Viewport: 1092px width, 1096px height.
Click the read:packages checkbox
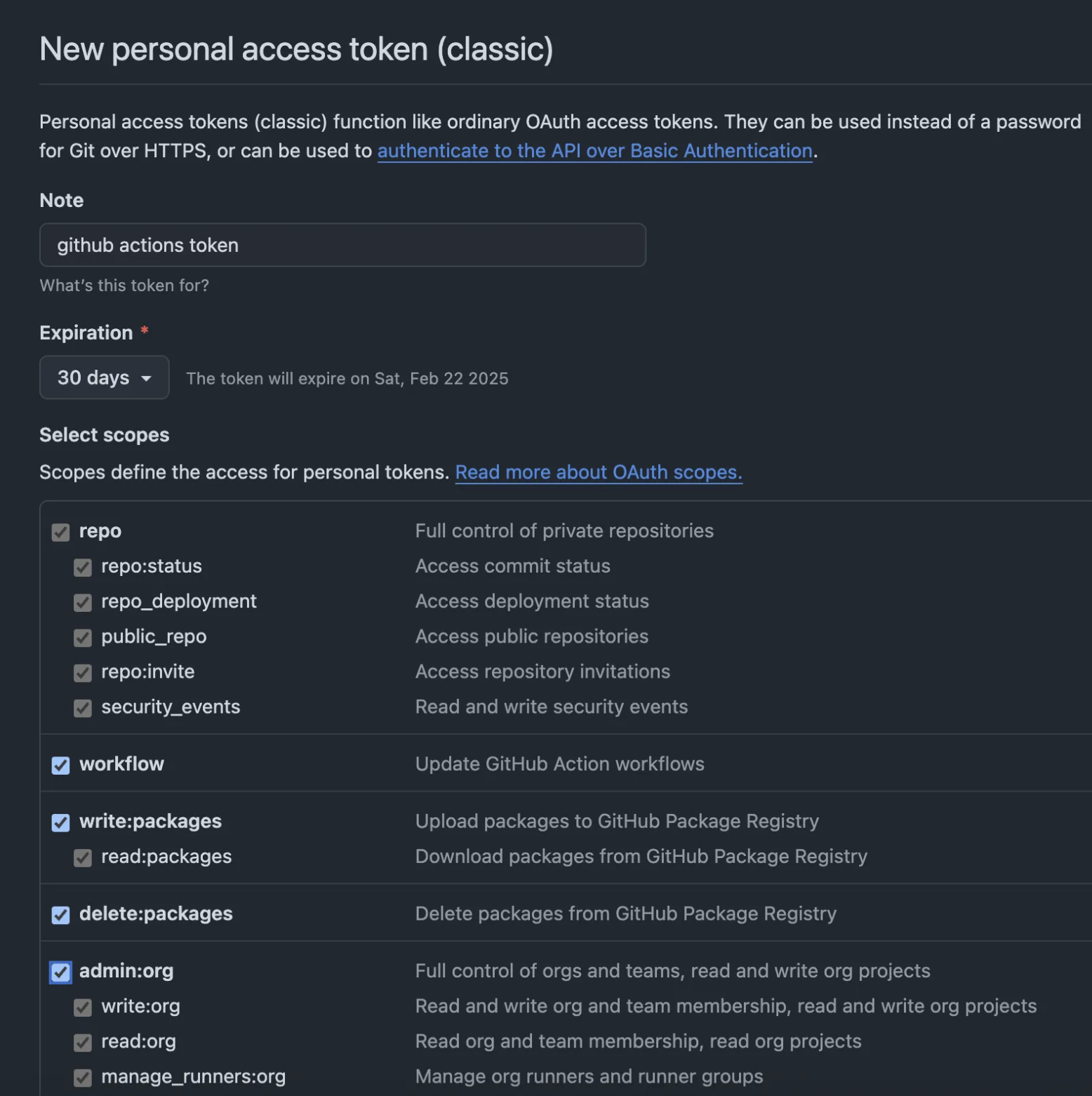(x=83, y=857)
